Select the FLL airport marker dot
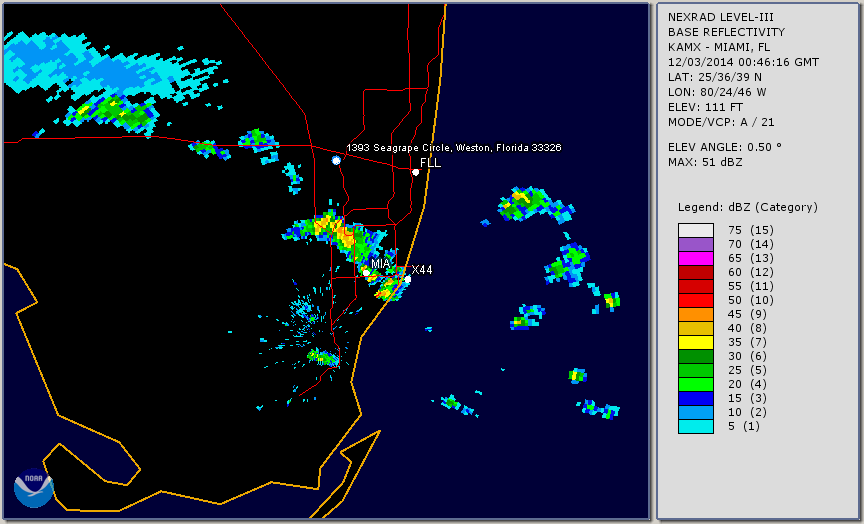The height and width of the screenshot is (524, 864). tap(415, 172)
